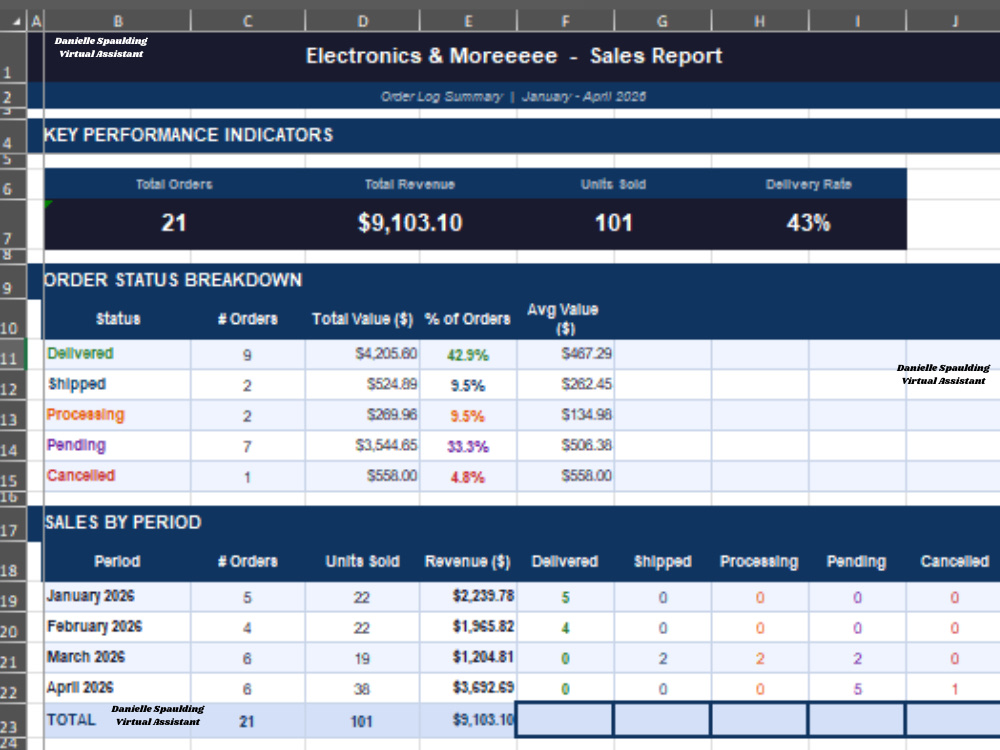Click the 42.9% of orders cell
Viewport: 1000px width, 750px height.
[x=467, y=355]
